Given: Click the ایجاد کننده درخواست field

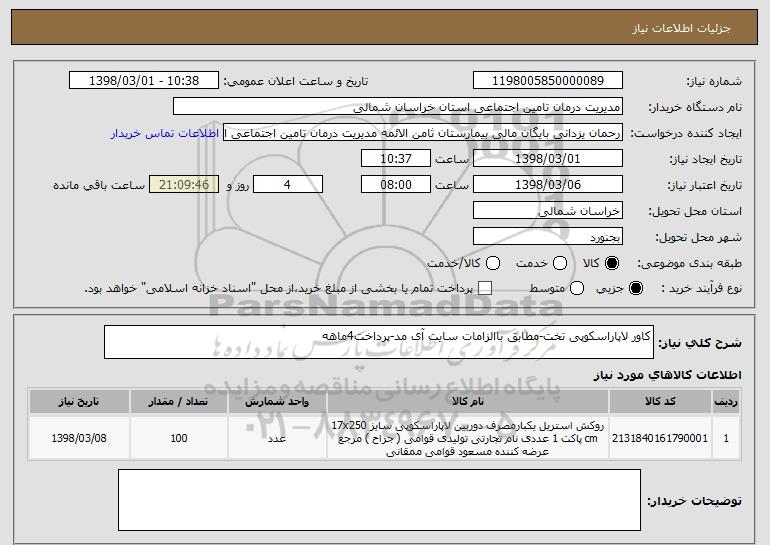Looking at the screenshot, I should pyautogui.click(x=423, y=133).
